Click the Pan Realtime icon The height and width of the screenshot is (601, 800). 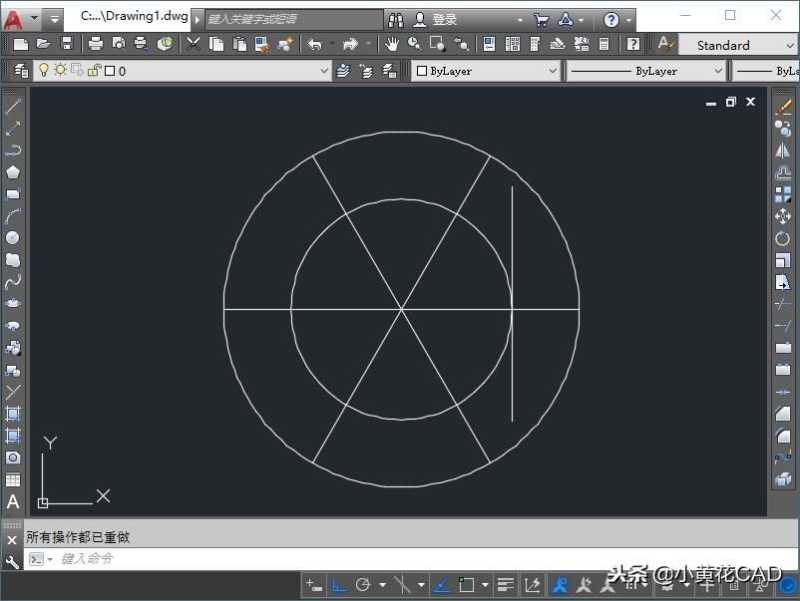(x=390, y=44)
